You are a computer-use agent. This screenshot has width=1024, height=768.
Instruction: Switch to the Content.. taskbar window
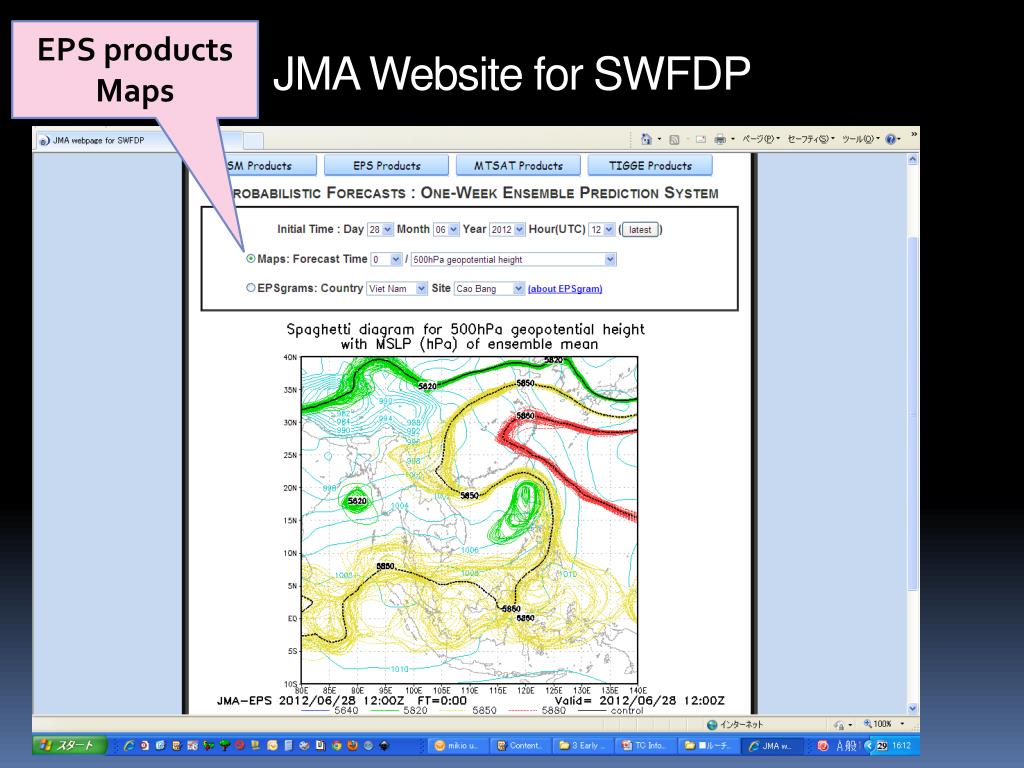520,746
